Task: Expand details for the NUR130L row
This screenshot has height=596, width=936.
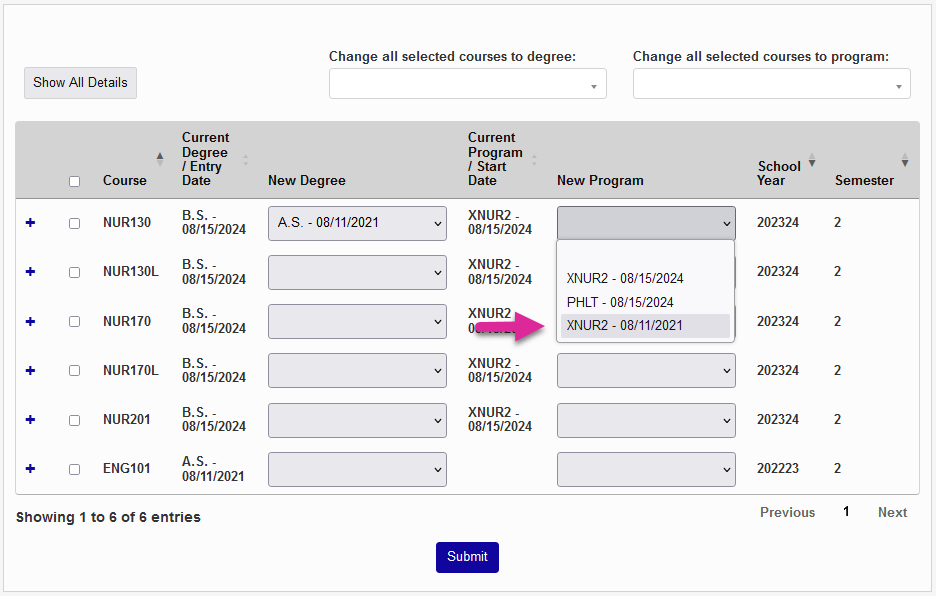Action: click(29, 271)
